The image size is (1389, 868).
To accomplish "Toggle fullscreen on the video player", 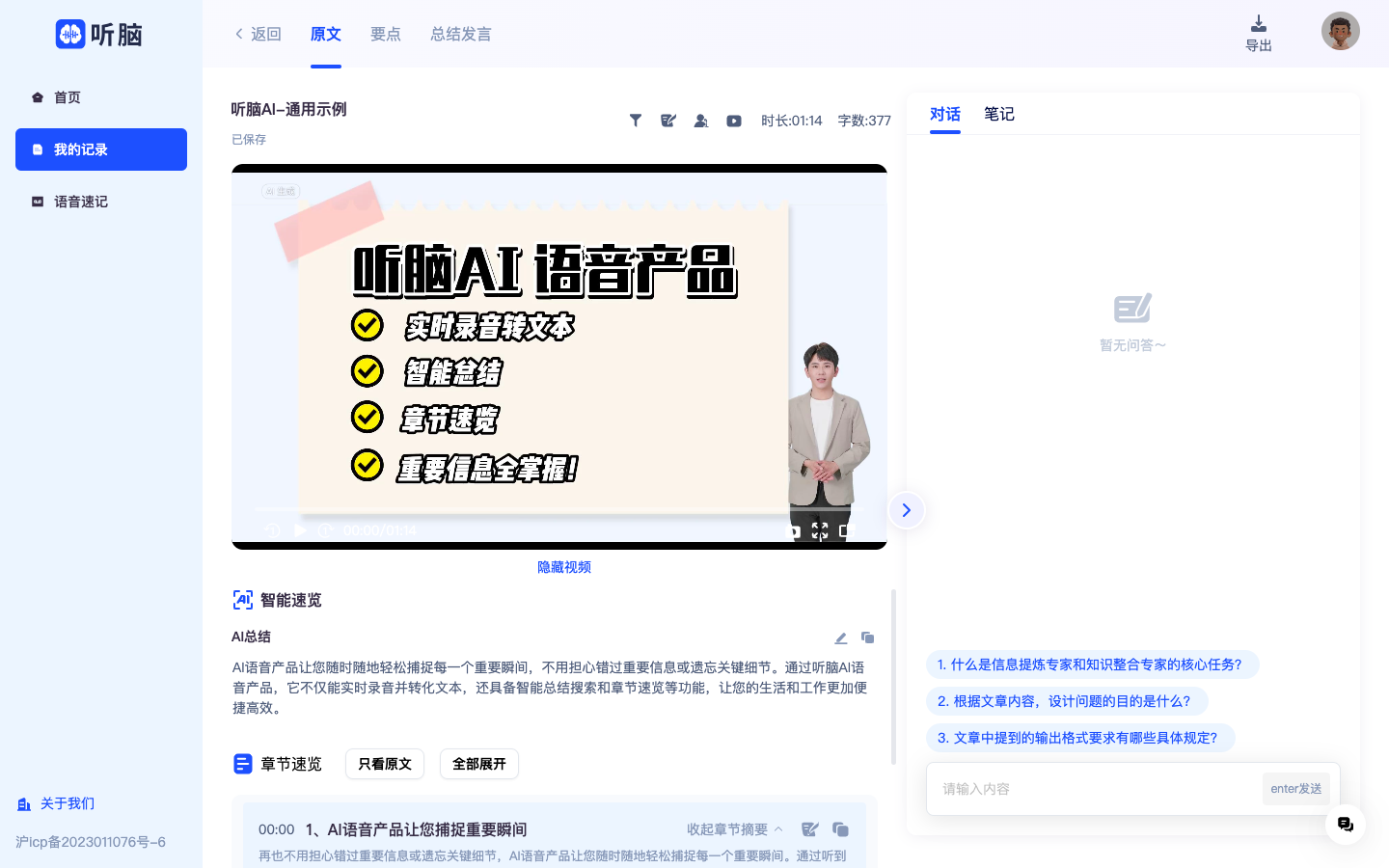I will 821,529.
